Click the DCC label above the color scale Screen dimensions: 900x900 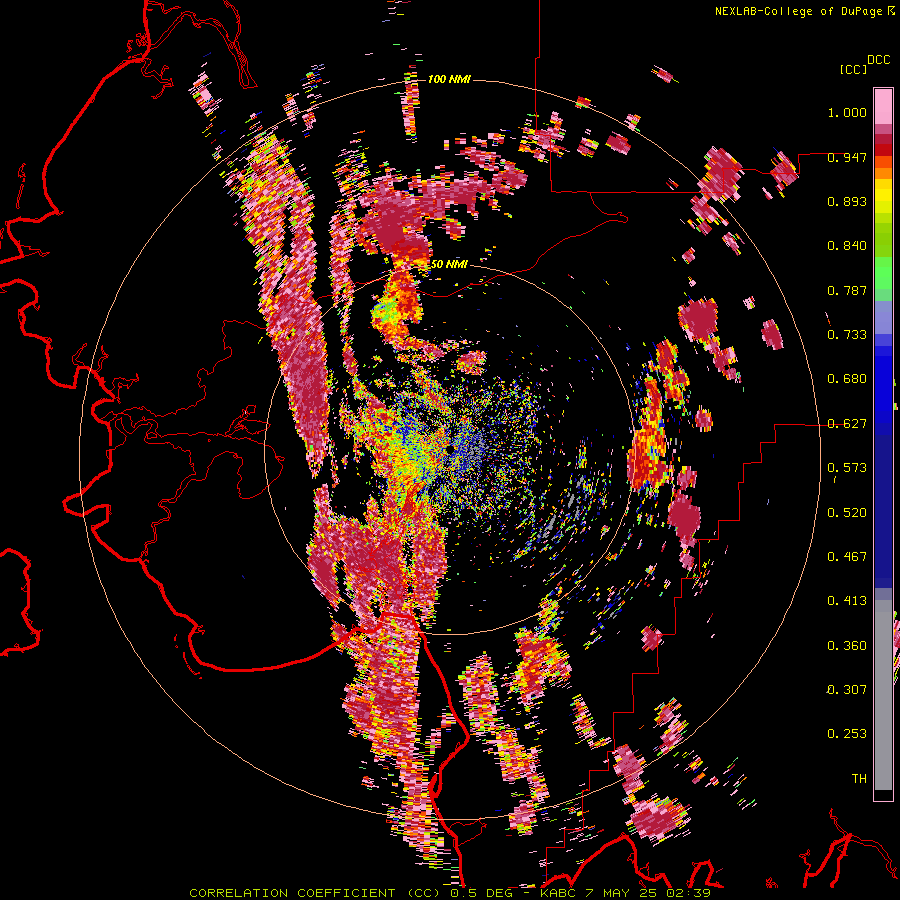tap(878, 59)
